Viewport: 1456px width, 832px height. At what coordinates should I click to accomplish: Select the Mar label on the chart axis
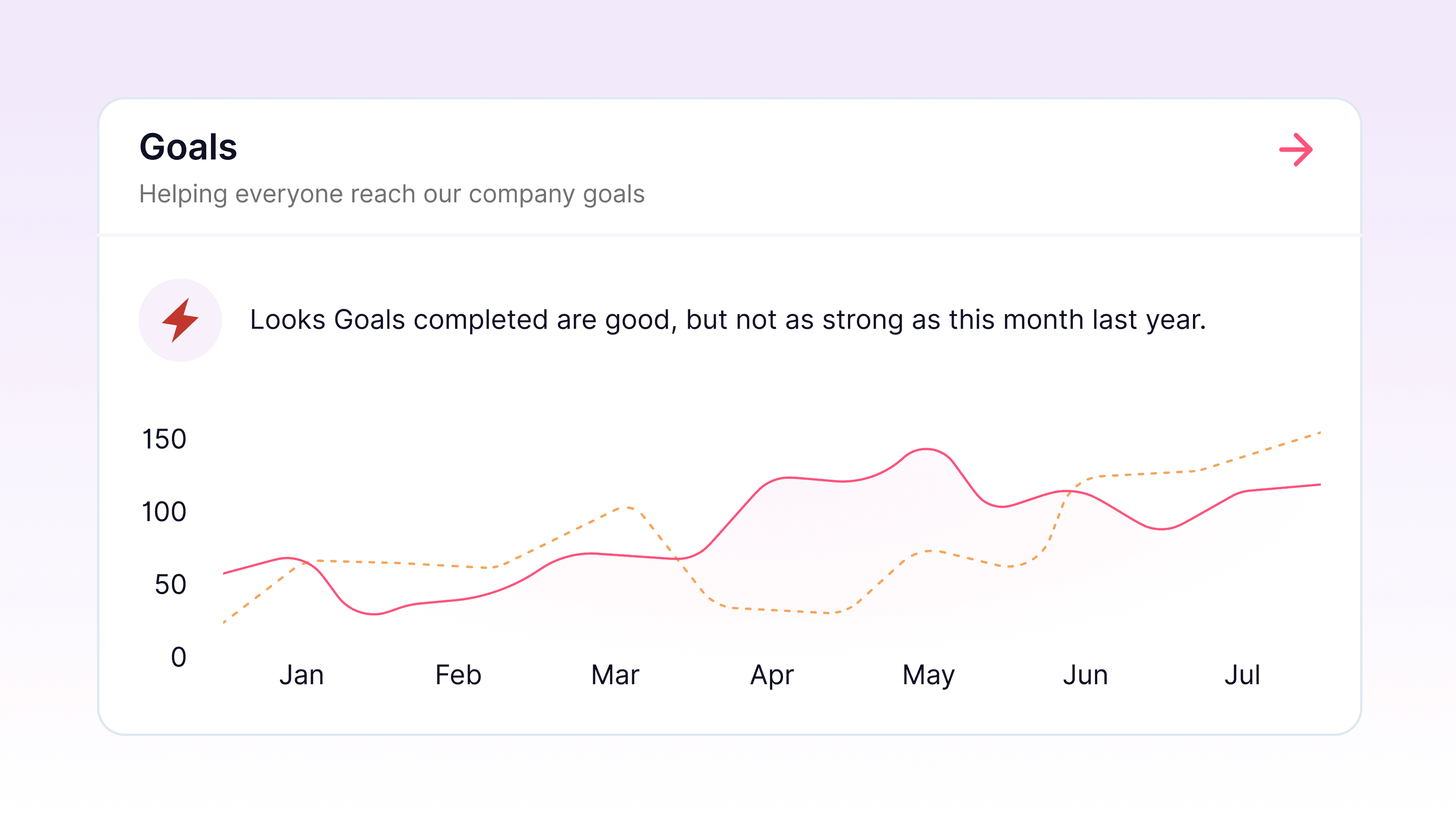click(x=615, y=675)
